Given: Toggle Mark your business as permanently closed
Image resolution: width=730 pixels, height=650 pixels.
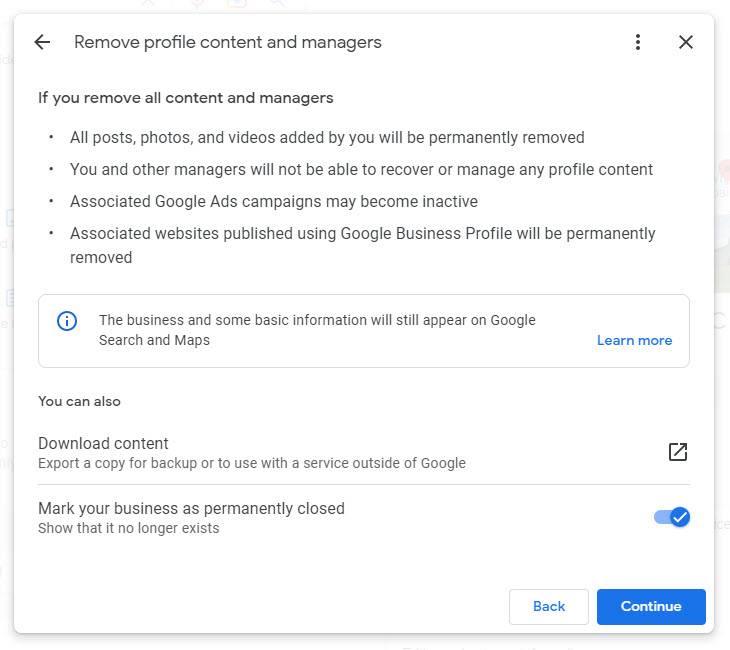Looking at the screenshot, I should tap(671, 517).
